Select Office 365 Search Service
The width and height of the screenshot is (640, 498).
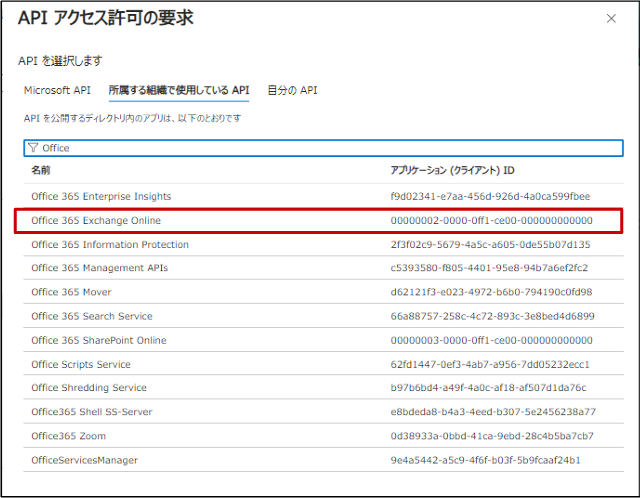[x=92, y=316]
